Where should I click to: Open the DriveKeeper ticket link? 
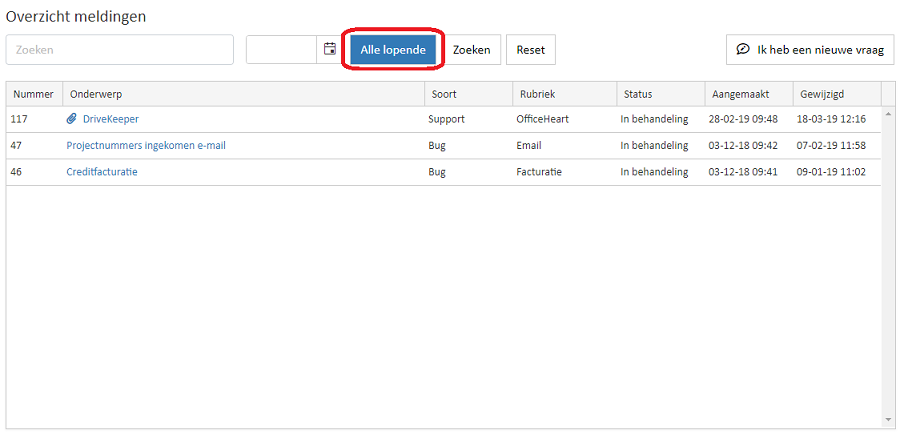111,119
